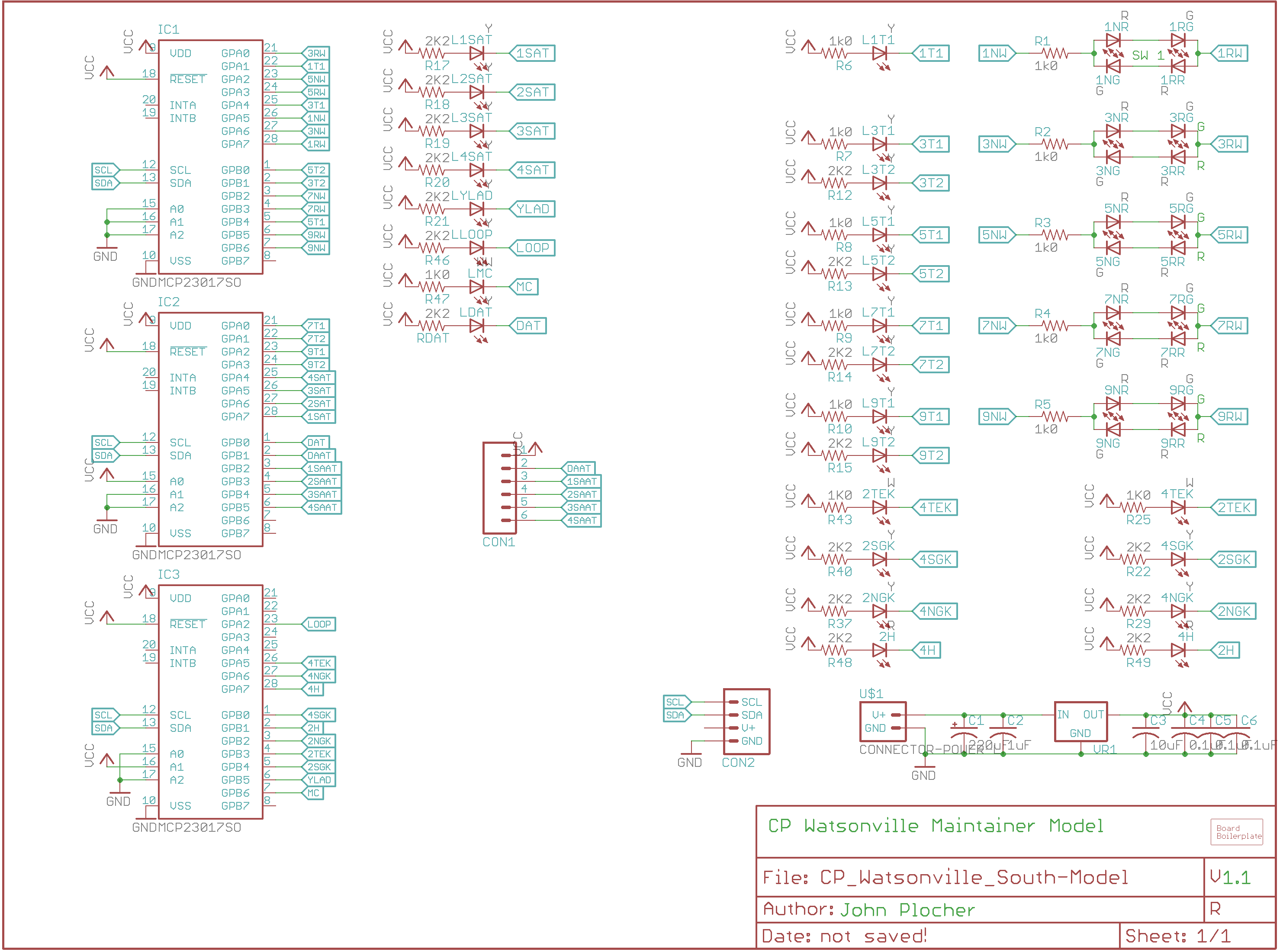Click the 2TEK net label beside R25 LED
This screenshot has height=952, width=1283.
(x=1233, y=508)
